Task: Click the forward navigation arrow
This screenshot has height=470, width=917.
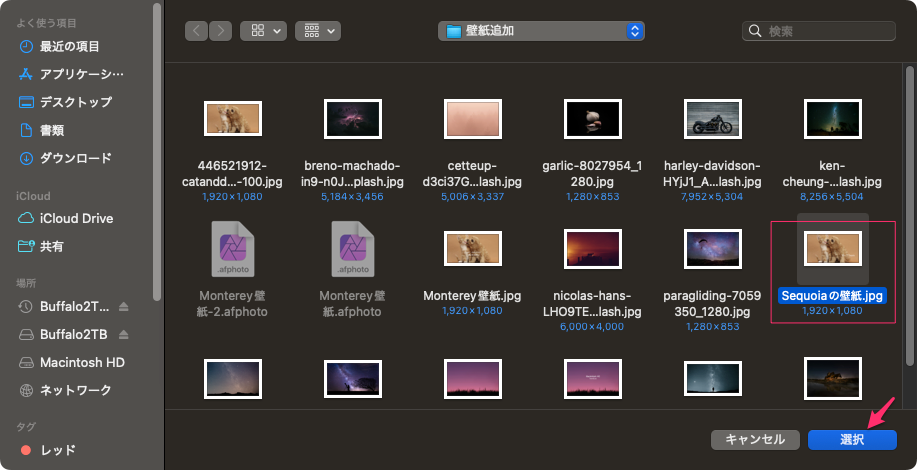Action: [221, 31]
